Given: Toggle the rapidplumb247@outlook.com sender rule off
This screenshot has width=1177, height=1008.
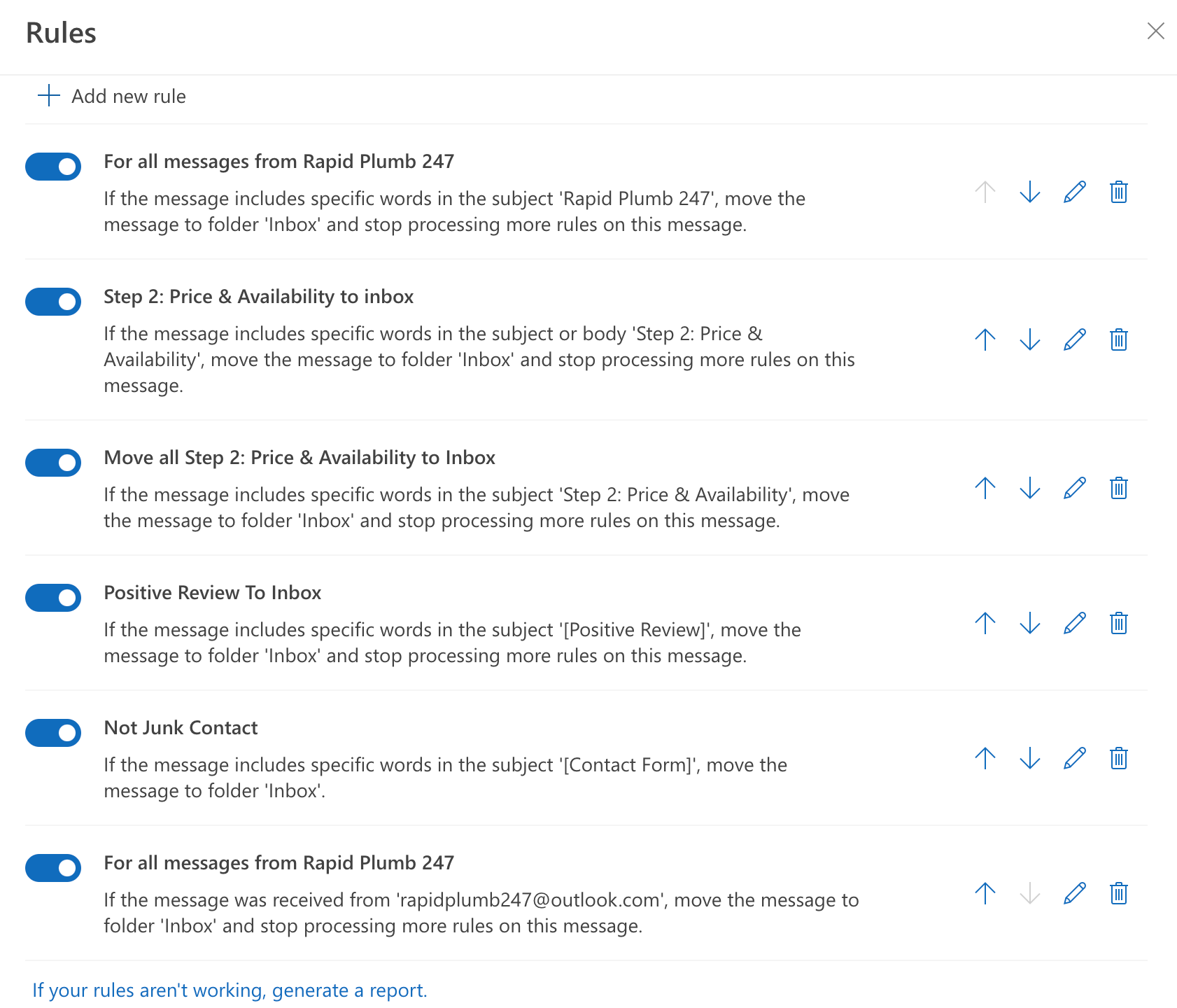Looking at the screenshot, I should click(x=53, y=868).
